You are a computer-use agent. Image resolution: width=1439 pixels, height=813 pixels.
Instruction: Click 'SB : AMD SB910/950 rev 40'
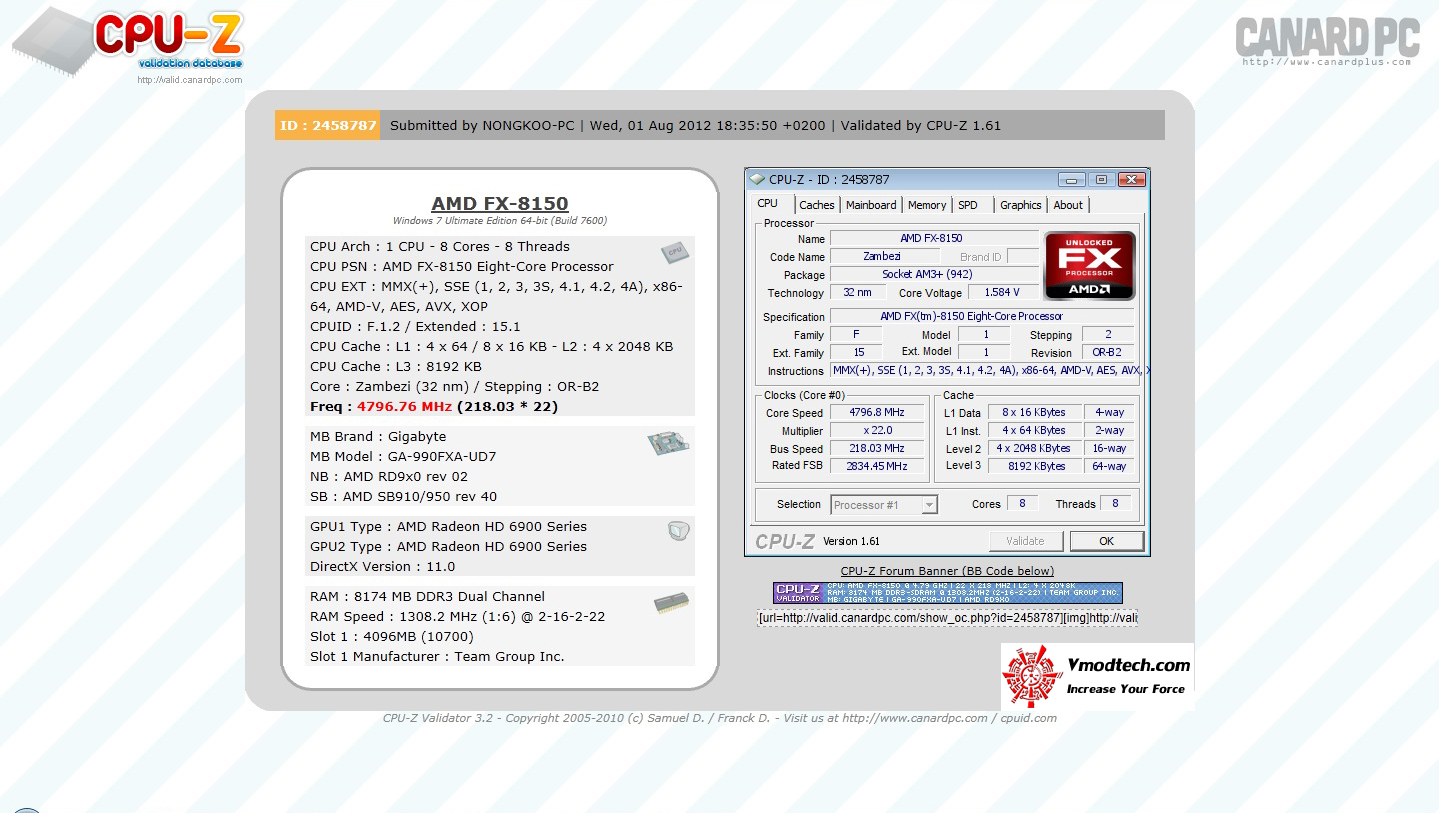click(403, 497)
